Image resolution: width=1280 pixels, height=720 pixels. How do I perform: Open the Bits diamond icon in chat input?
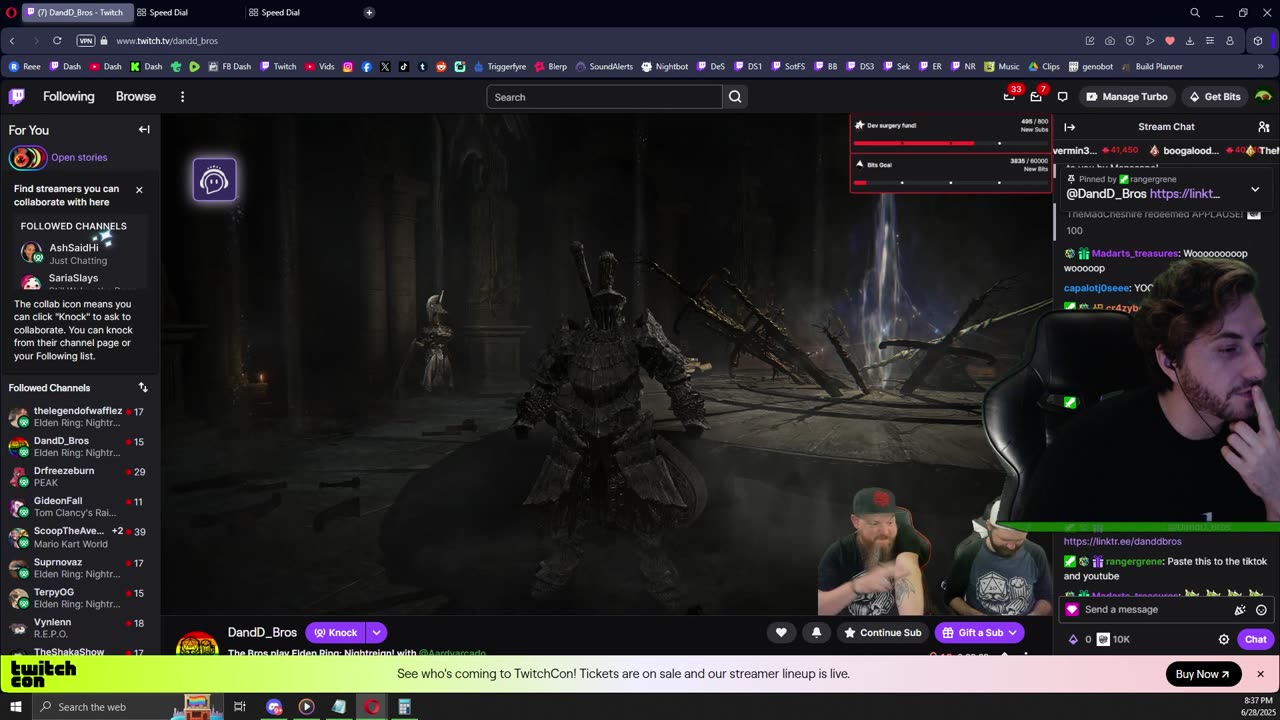(1073, 639)
